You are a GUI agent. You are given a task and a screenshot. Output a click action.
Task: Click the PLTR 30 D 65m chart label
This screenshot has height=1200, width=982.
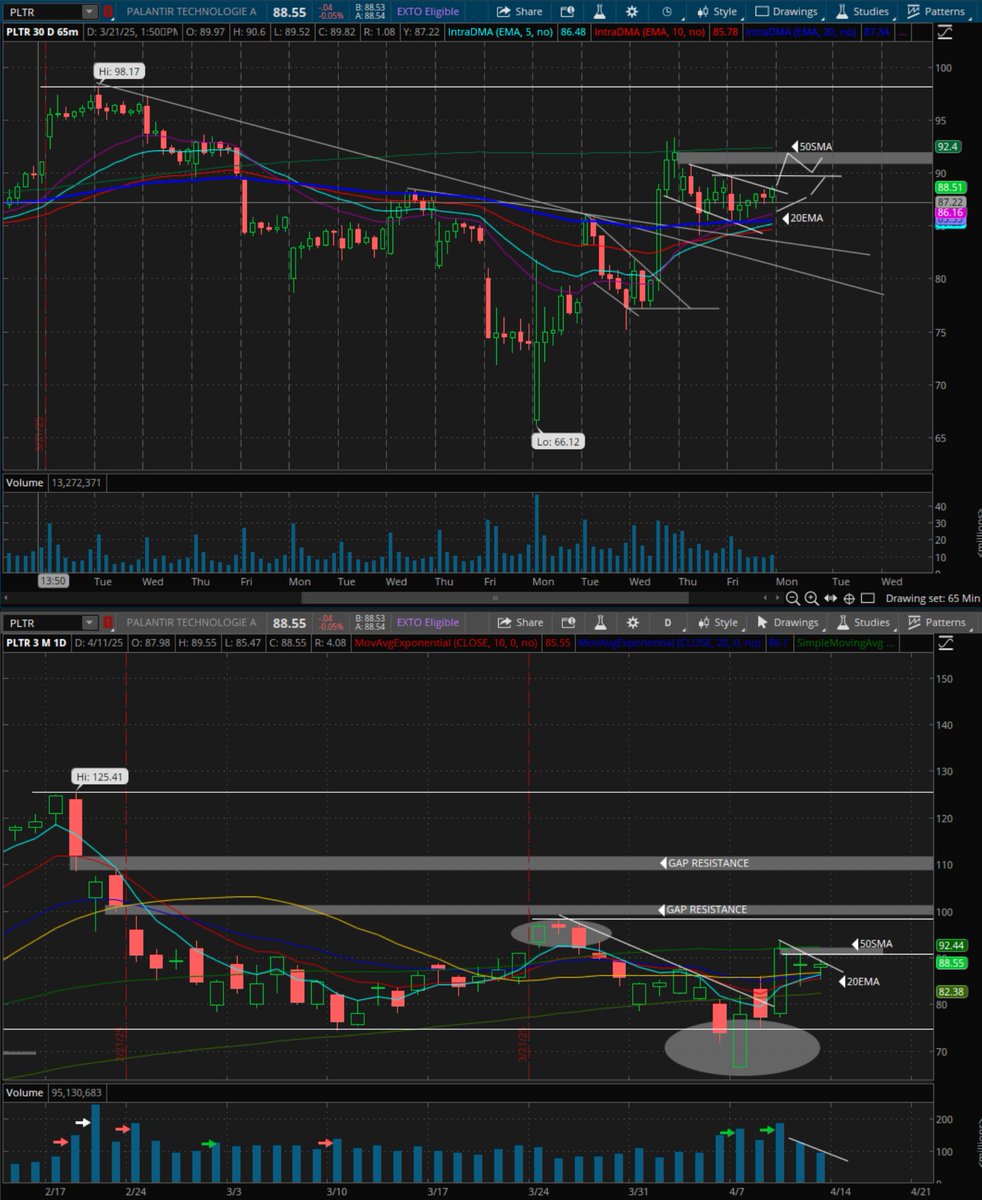42,33
